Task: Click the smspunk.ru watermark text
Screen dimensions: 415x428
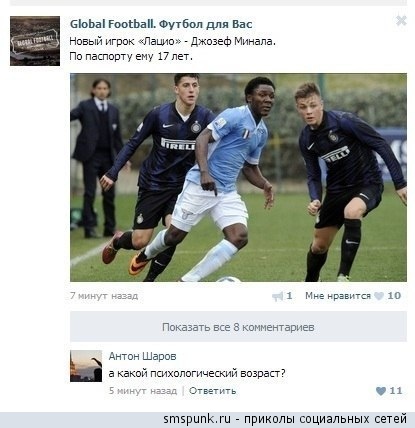Action: pyautogui.click(x=285, y=419)
